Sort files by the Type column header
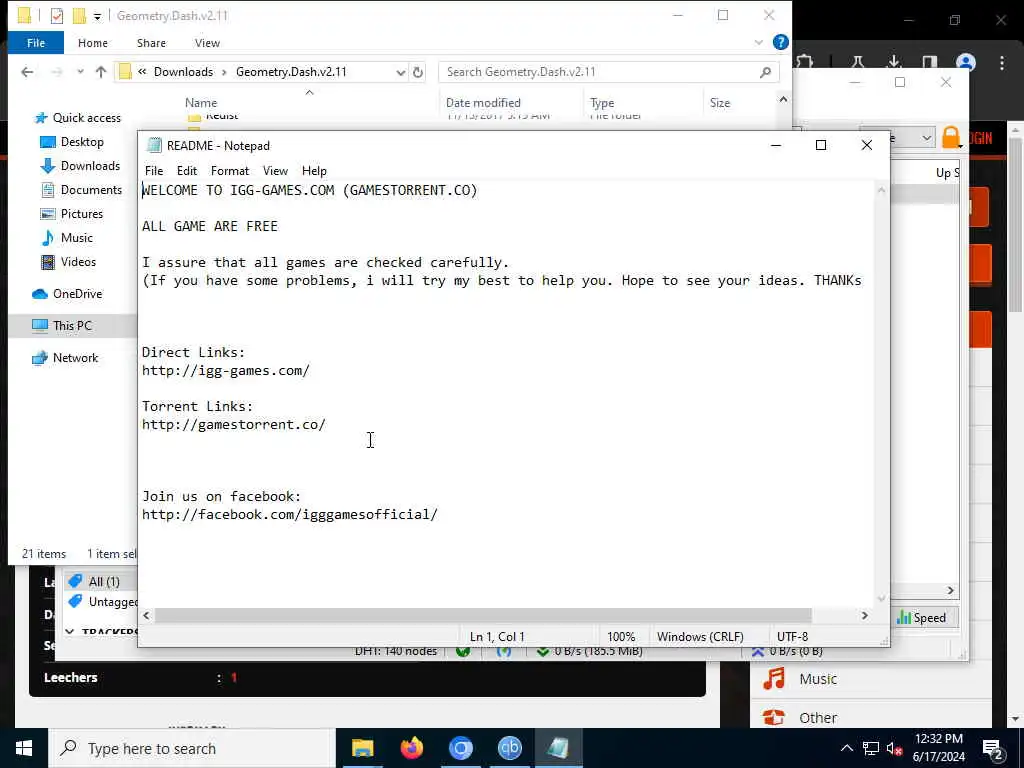Image resolution: width=1024 pixels, height=768 pixels. [x=601, y=103]
